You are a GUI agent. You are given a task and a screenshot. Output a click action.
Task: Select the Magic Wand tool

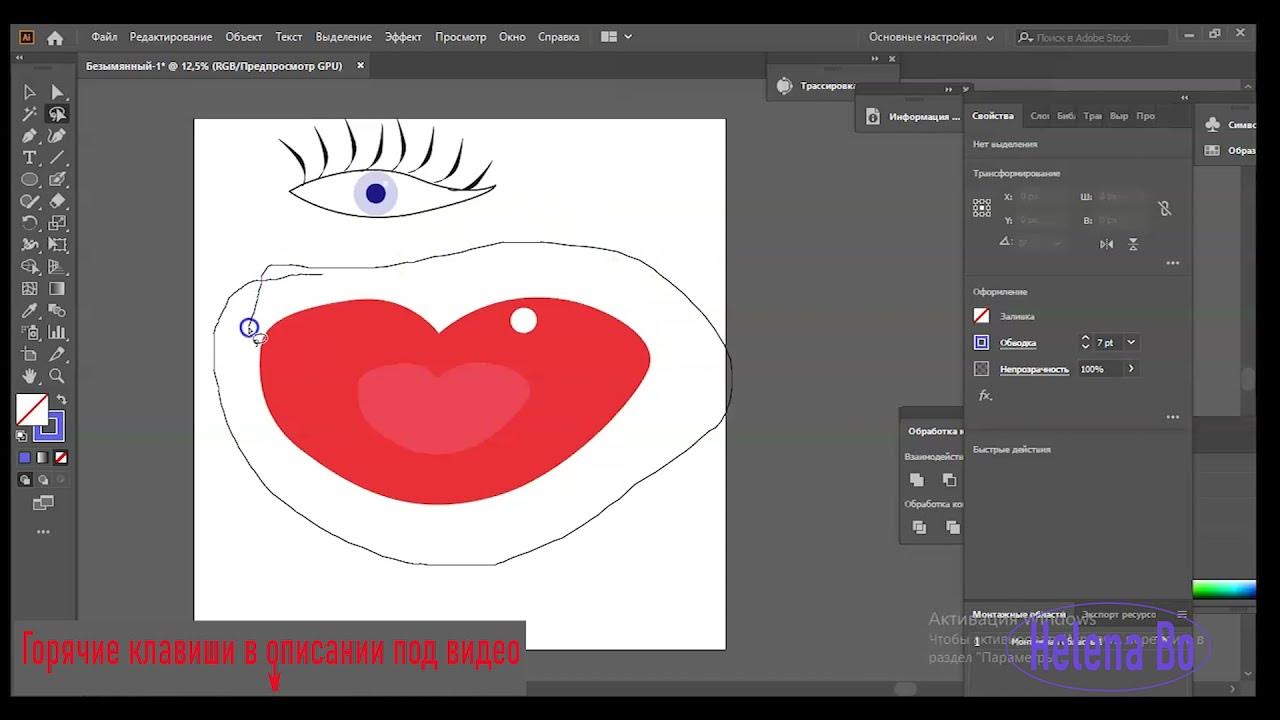tap(30, 114)
